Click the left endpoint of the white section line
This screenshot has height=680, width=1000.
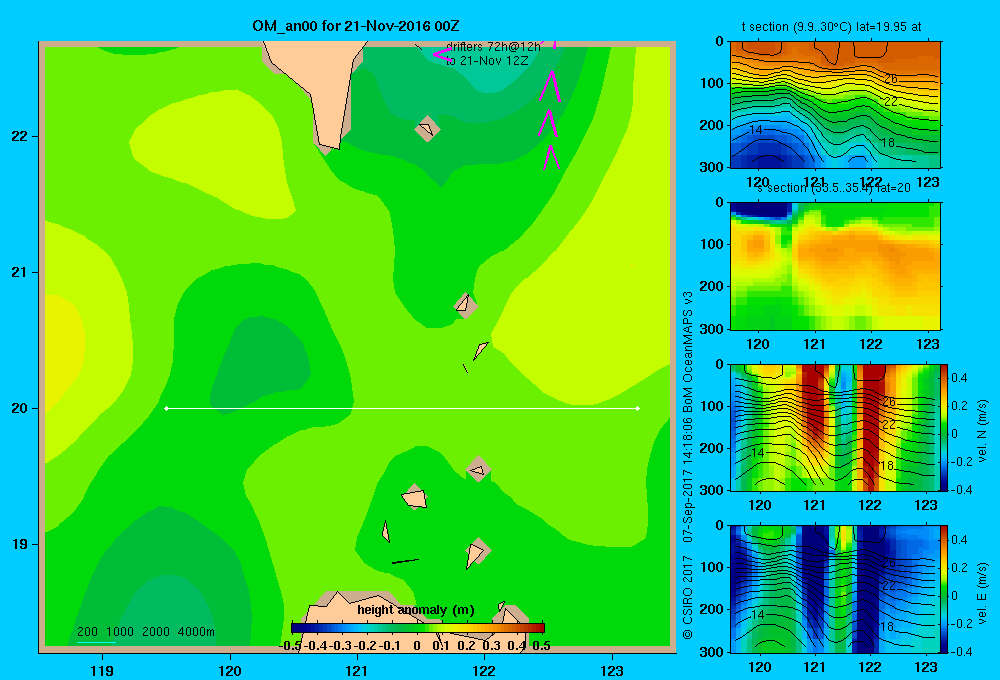[166, 408]
